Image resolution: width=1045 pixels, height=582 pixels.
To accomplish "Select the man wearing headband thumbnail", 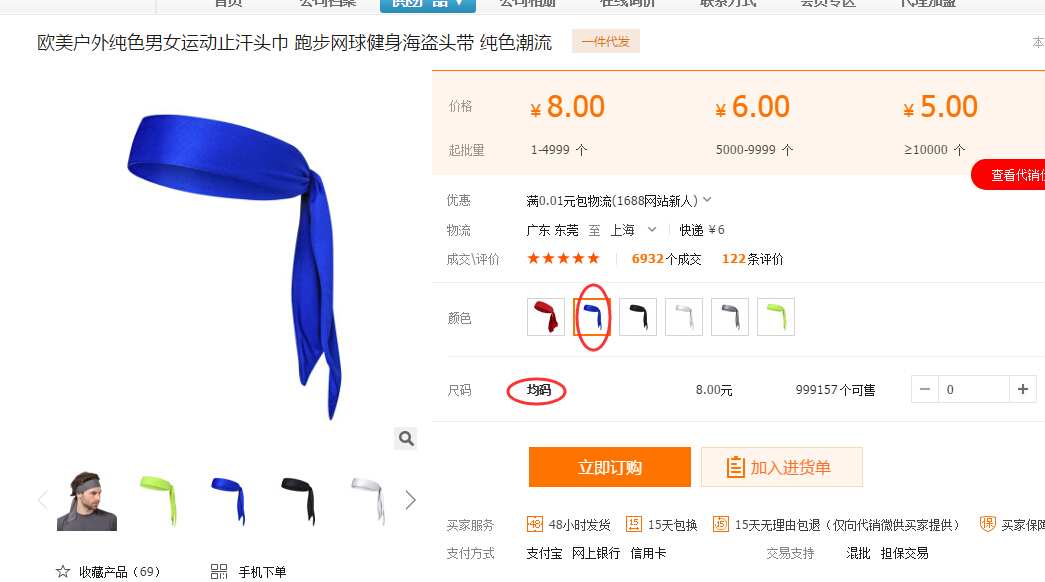I will [x=87, y=501].
